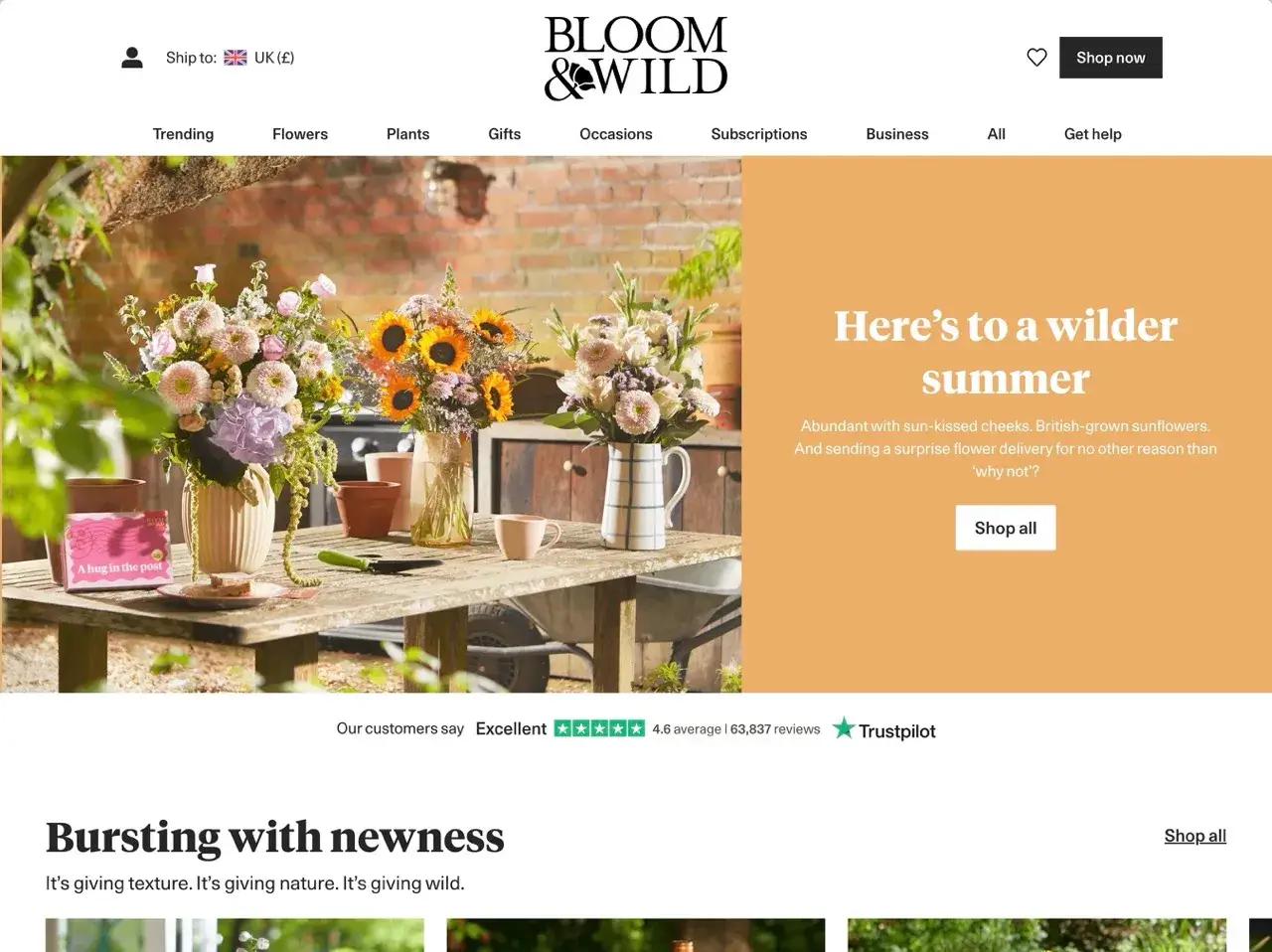Viewport: 1272px width, 952px height.
Task: Open the Ship to UK (£) selector
Action: pyautogui.click(x=230, y=58)
